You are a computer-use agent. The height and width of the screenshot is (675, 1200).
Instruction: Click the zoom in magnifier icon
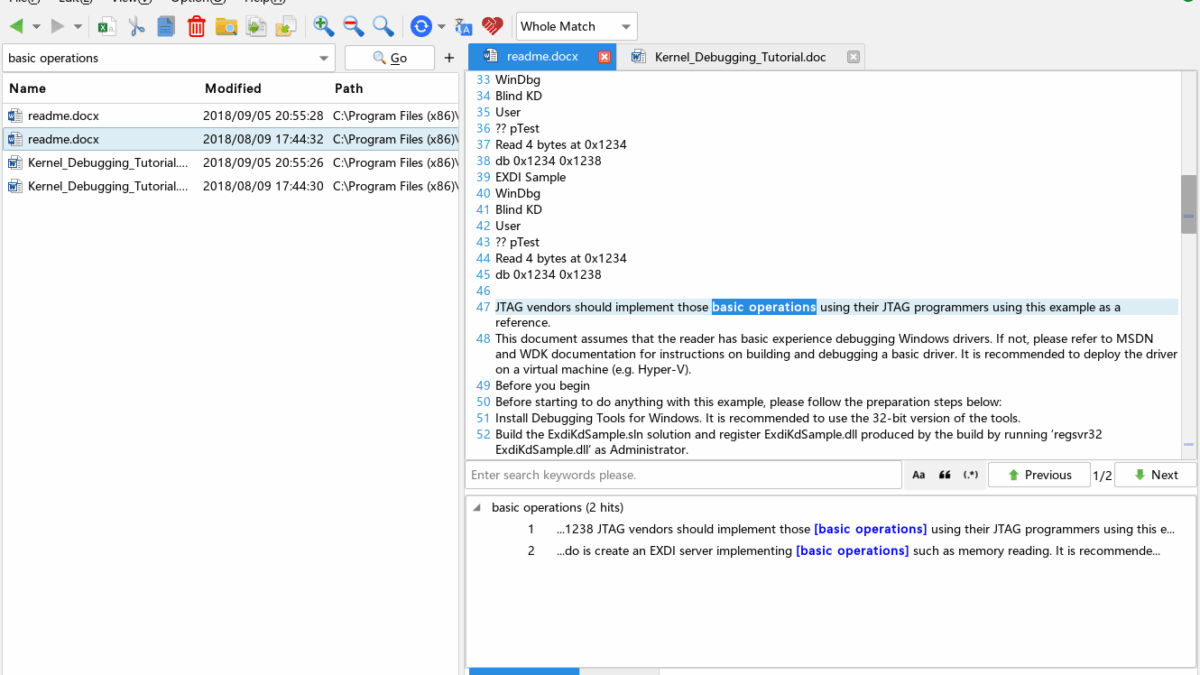323,26
